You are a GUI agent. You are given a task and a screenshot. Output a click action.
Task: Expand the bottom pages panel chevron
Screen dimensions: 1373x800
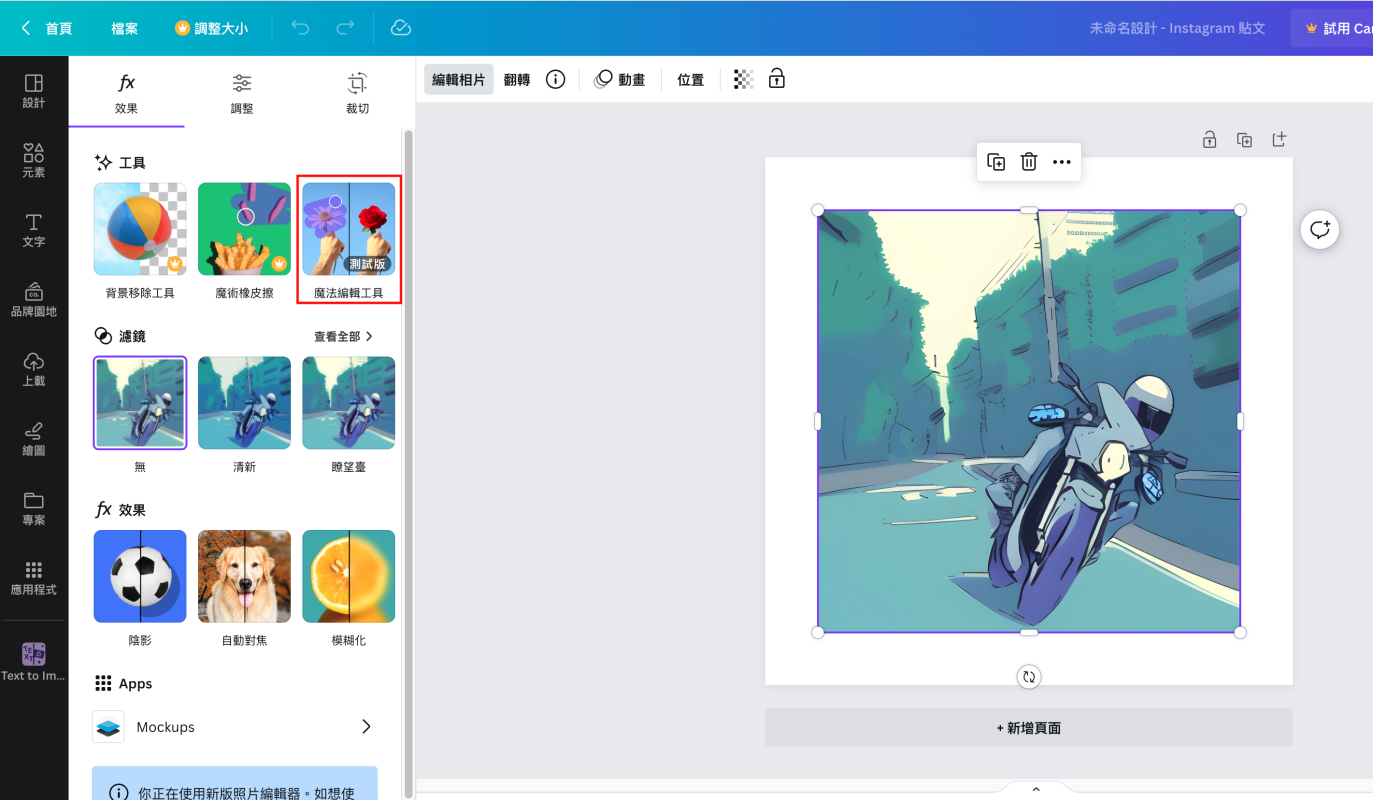point(1036,790)
